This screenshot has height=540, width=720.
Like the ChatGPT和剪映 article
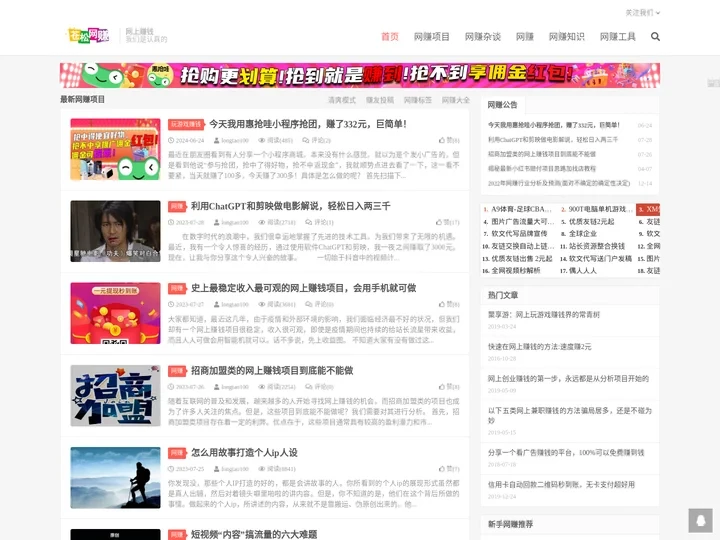[448, 222]
